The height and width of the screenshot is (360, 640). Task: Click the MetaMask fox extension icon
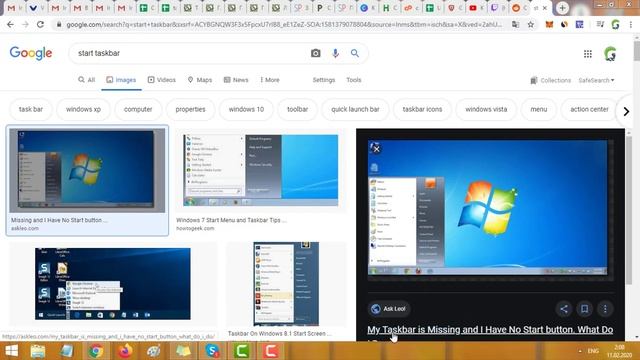coord(549,24)
